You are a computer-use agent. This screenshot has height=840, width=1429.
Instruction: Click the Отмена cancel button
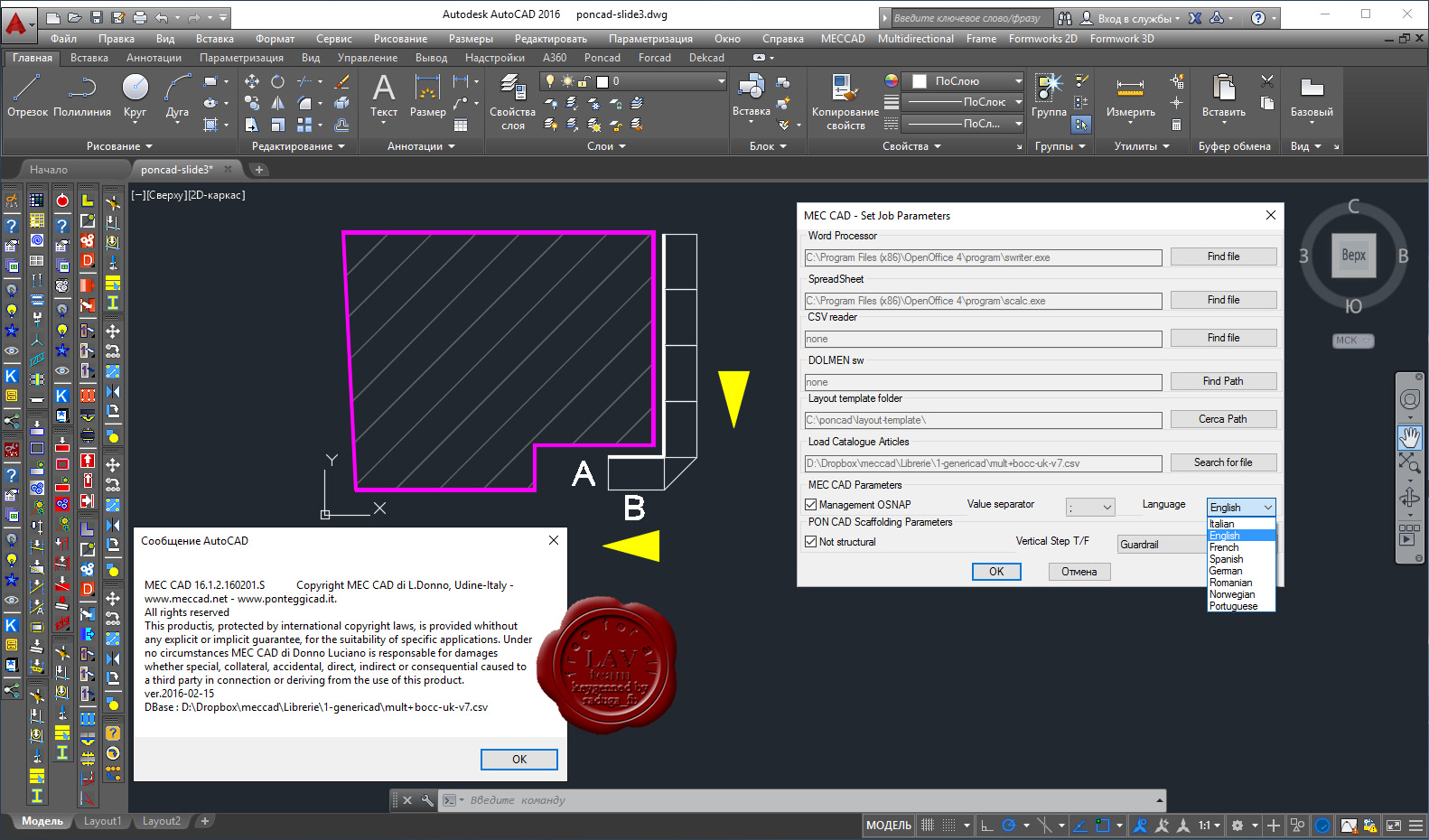point(1079,572)
